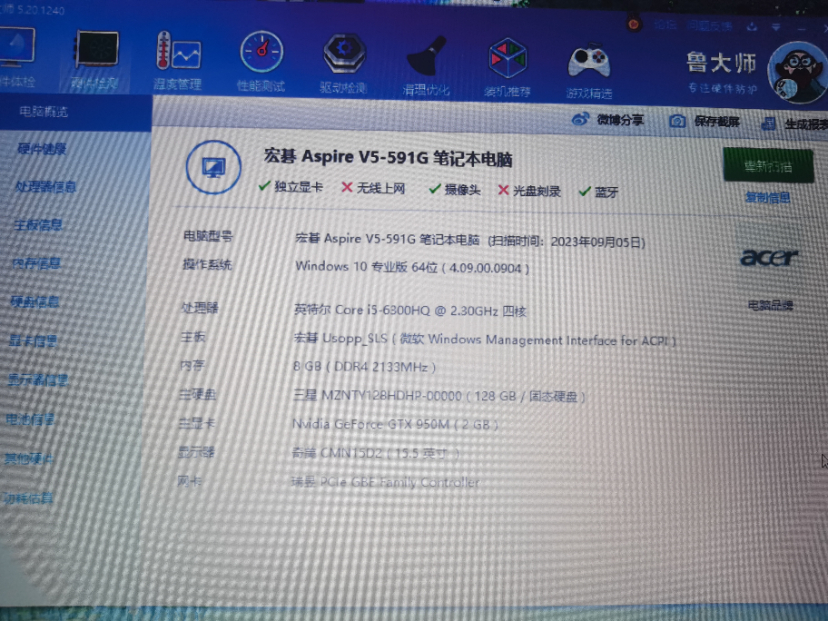Open 主板信息 sidebar item
The height and width of the screenshot is (621, 828).
click(x=38, y=225)
